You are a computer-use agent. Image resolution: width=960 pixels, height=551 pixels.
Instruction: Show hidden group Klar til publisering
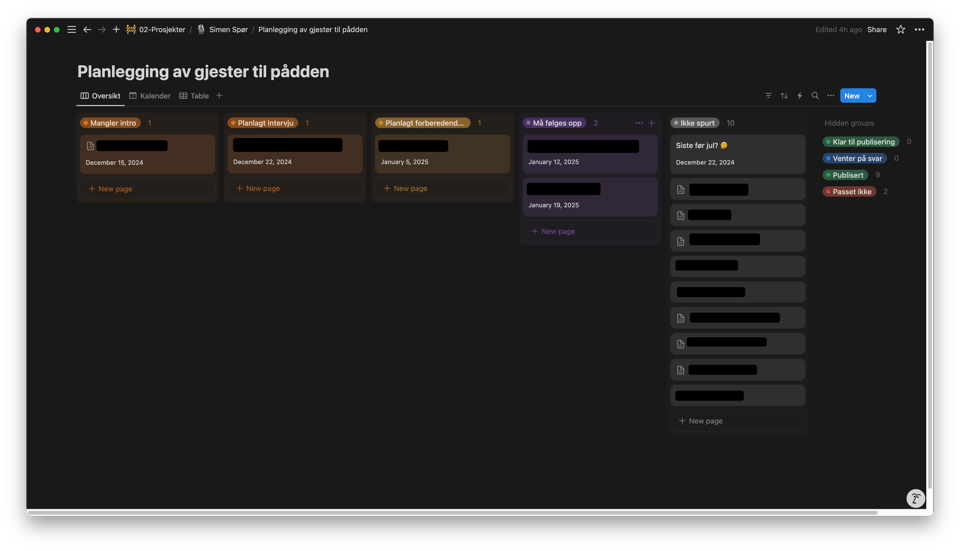click(860, 142)
